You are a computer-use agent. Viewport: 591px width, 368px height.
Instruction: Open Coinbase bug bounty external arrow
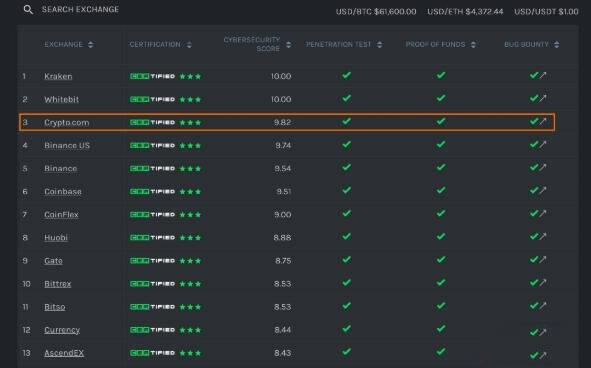click(x=543, y=190)
